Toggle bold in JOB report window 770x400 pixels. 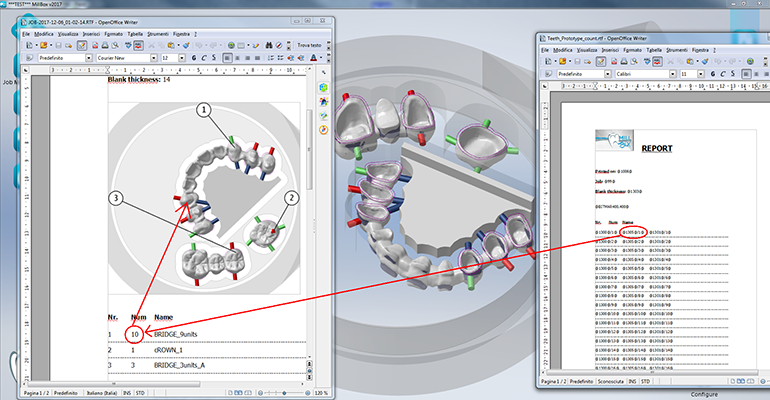pyautogui.click(x=194, y=58)
